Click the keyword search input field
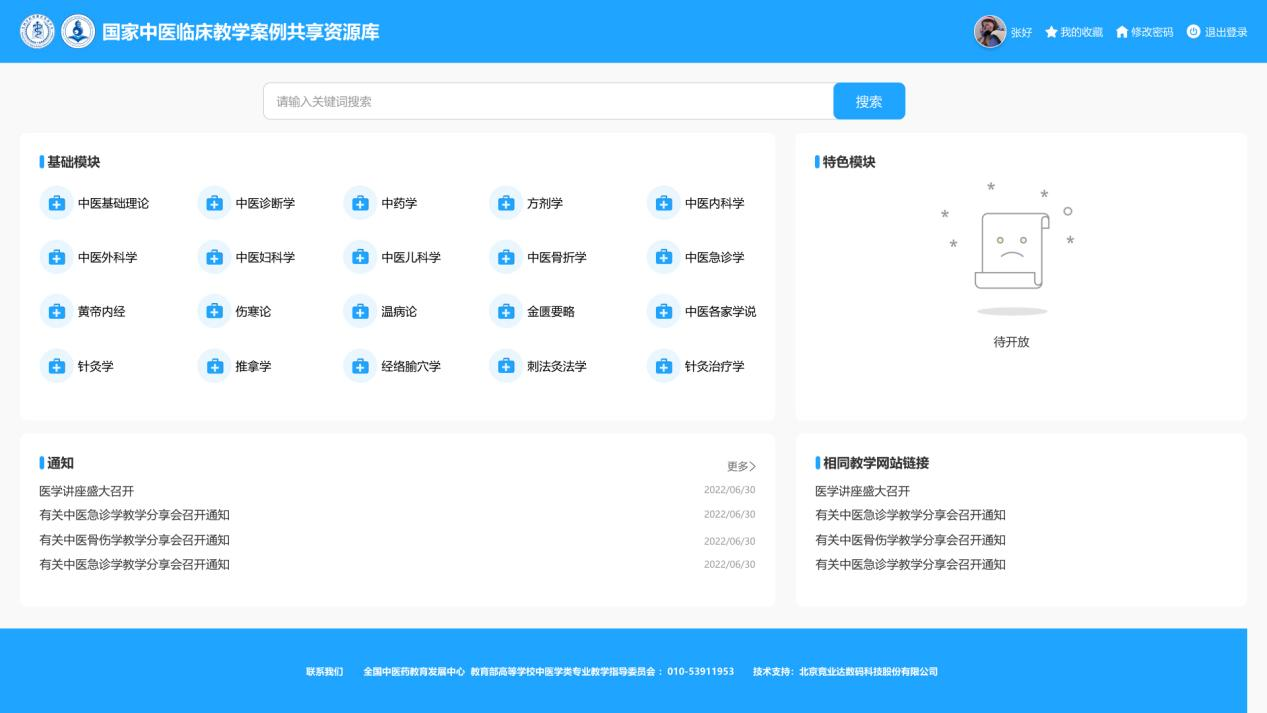1267x713 pixels. 548,101
